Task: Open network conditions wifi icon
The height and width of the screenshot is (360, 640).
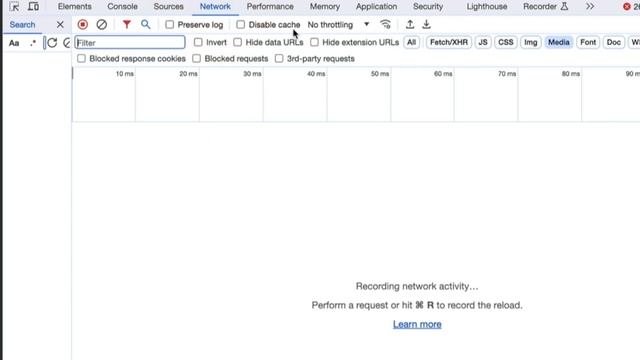Action: tap(385, 24)
